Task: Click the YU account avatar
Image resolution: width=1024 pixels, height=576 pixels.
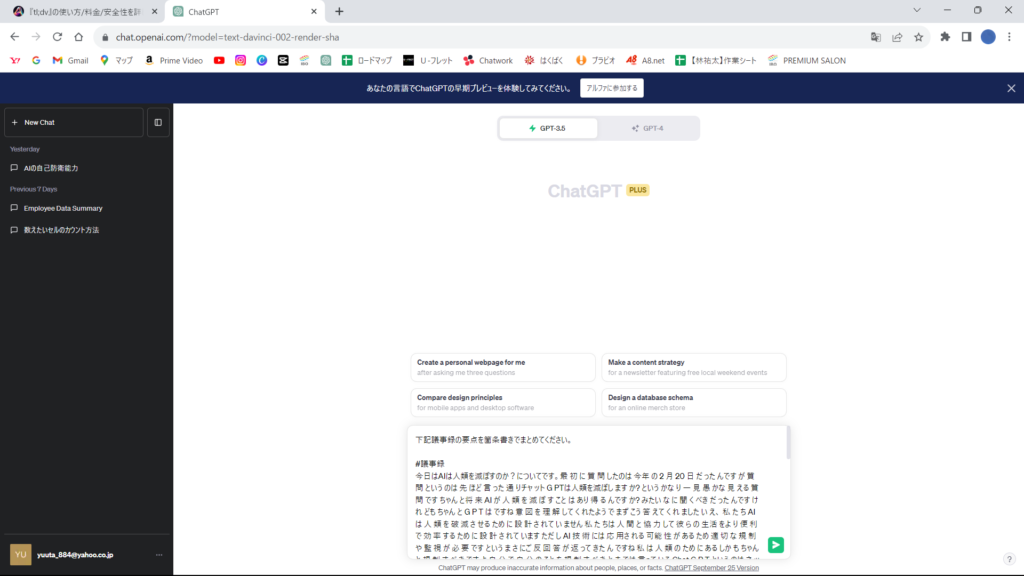Action: coord(20,554)
